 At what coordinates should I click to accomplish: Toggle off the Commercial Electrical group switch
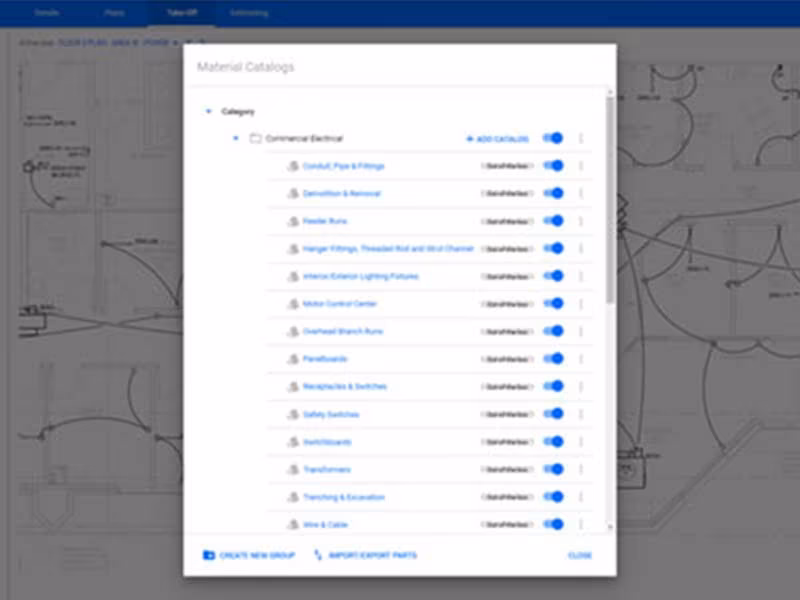click(553, 138)
